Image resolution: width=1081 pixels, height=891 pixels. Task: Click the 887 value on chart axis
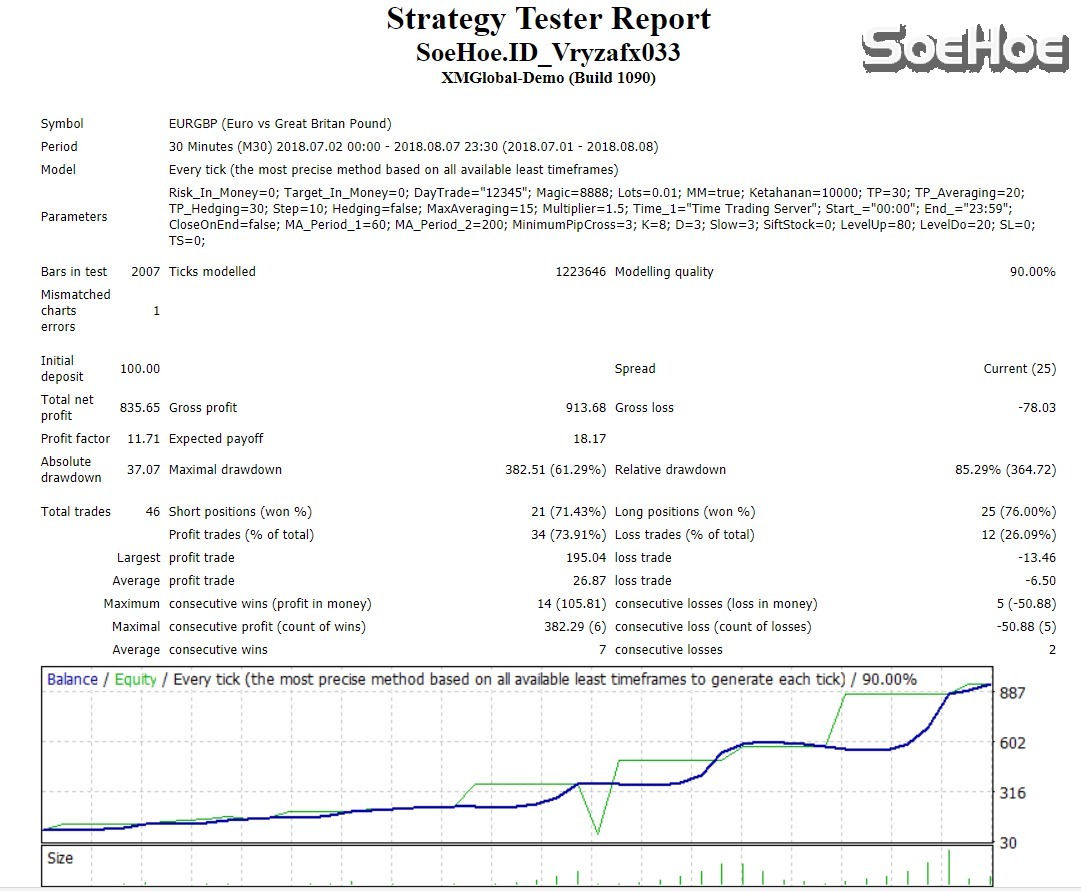tap(1013, 693)
